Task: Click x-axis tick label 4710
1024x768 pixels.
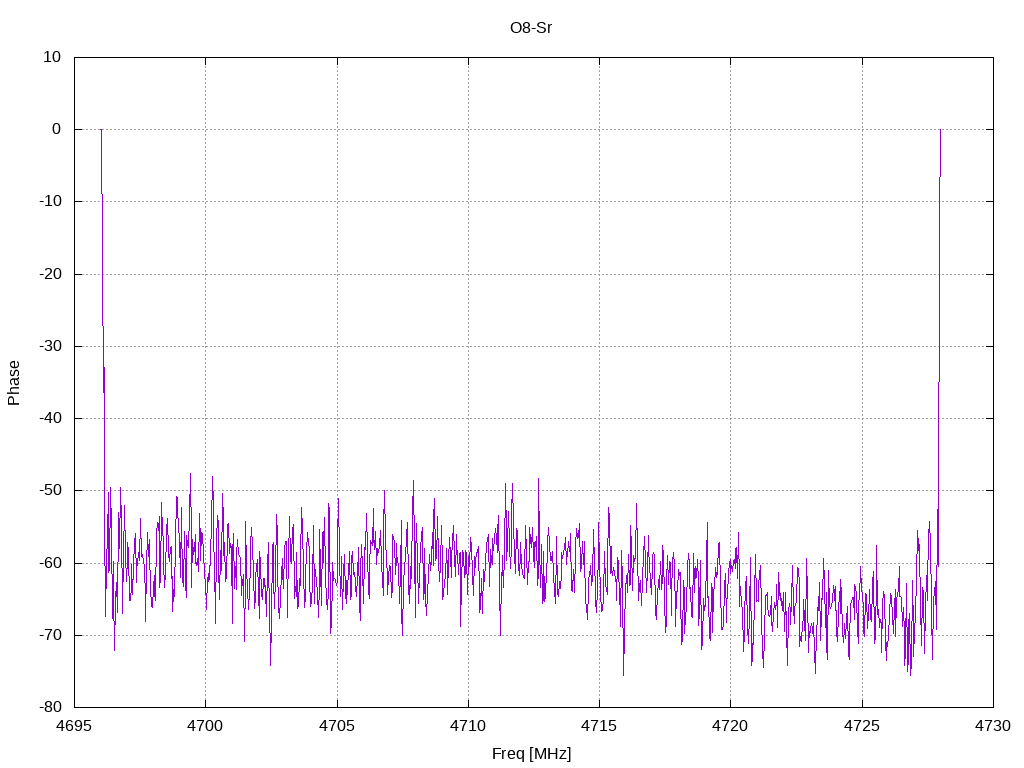Action: pyautogui.click(x=468, y=726)
